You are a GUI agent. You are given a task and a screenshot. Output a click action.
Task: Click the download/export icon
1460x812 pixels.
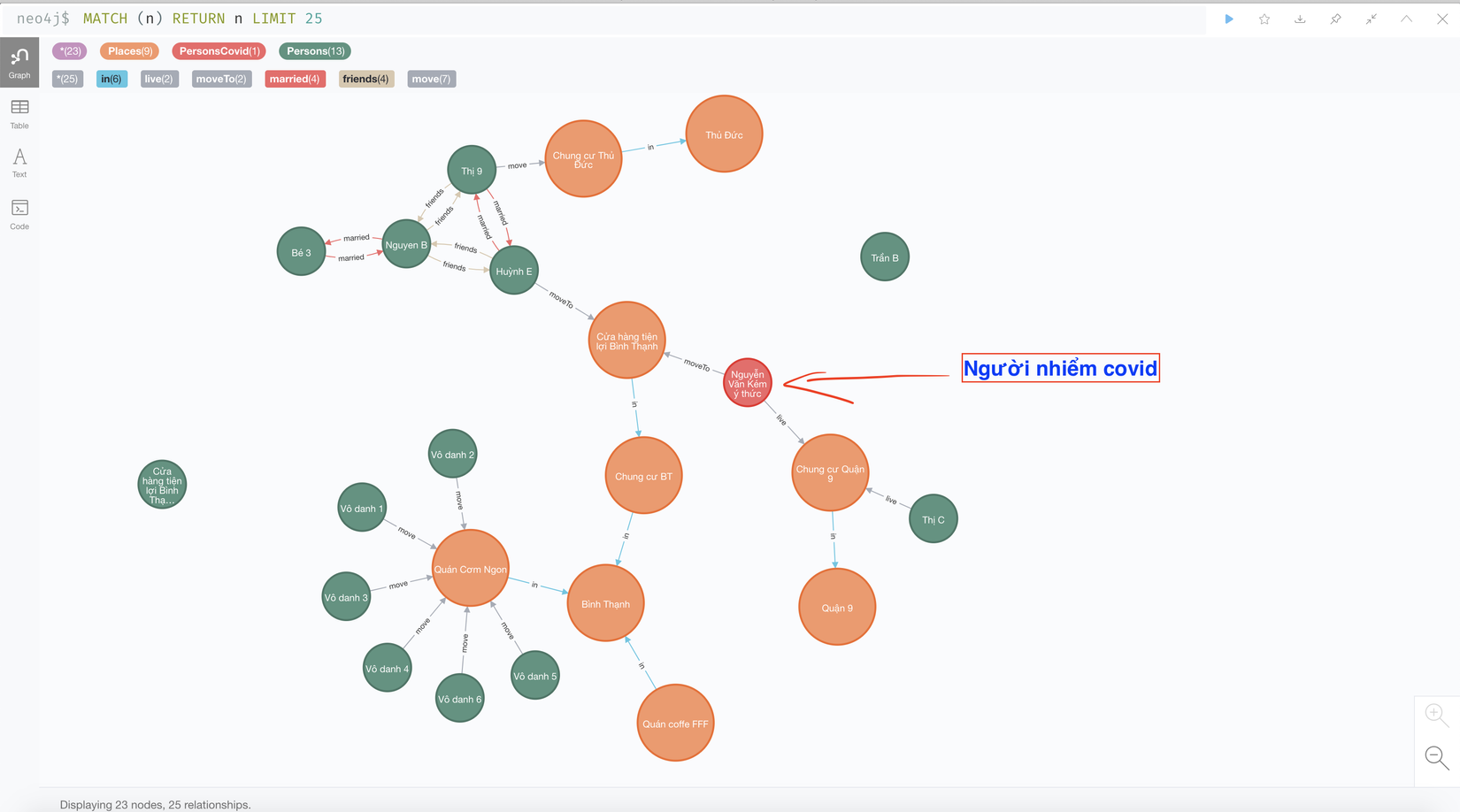(1300, 19)
